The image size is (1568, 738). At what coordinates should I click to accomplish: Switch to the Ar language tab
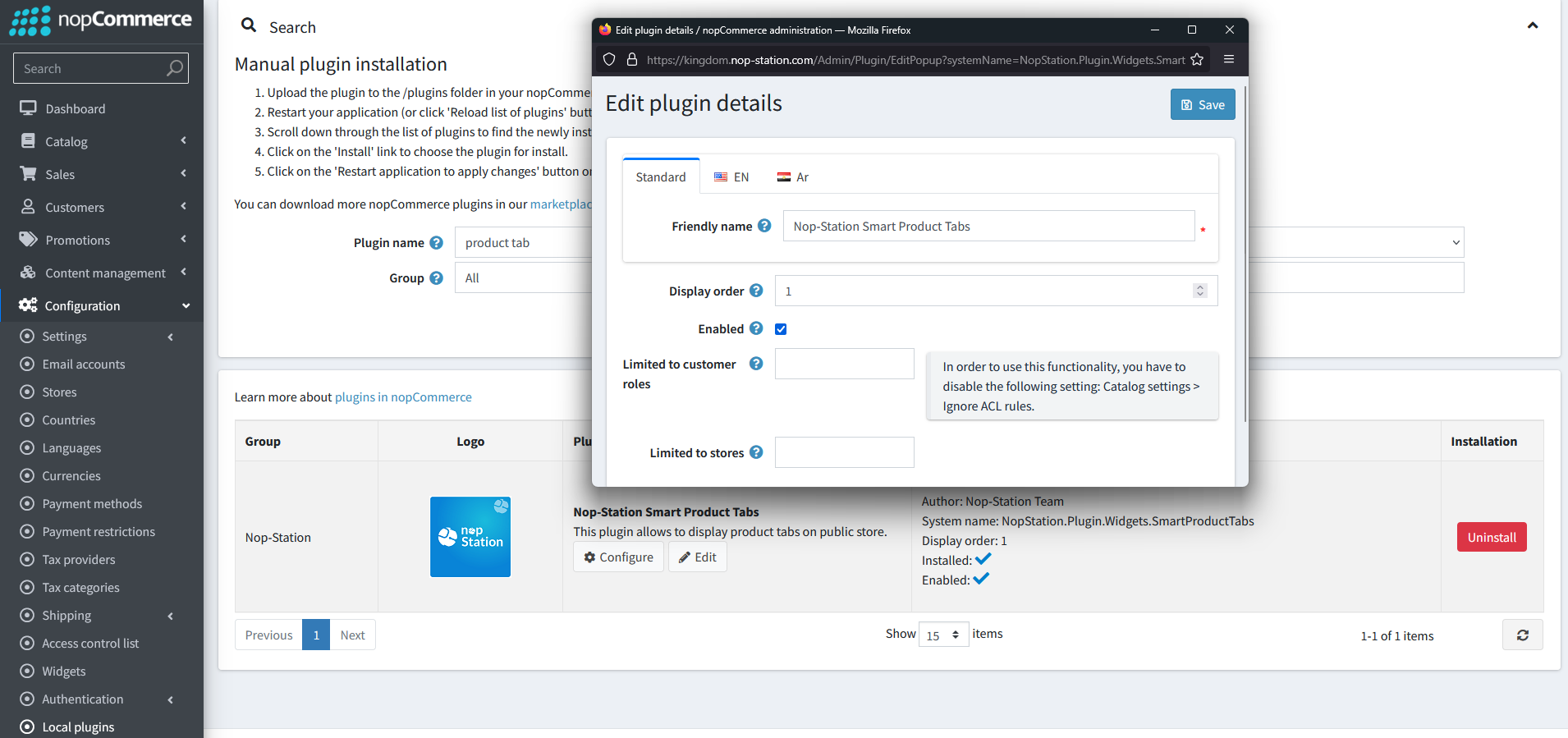pos(793,176)
